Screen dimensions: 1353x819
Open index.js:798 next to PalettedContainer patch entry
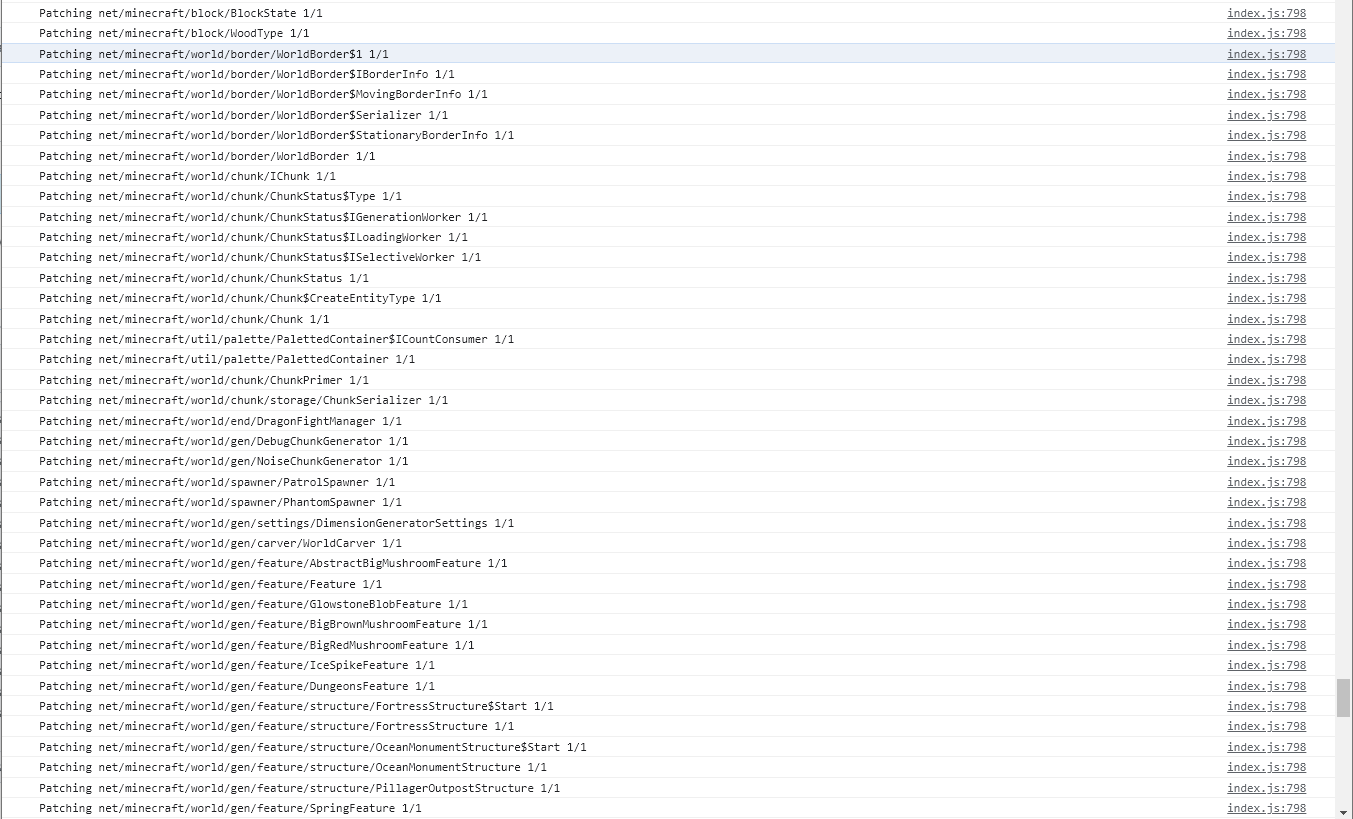[1266, 359]
